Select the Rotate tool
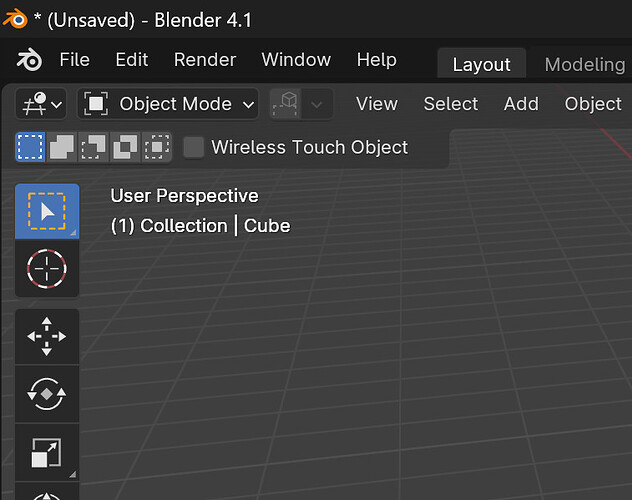The height and width of the screenshot is (500, 632). coord(47,394)
